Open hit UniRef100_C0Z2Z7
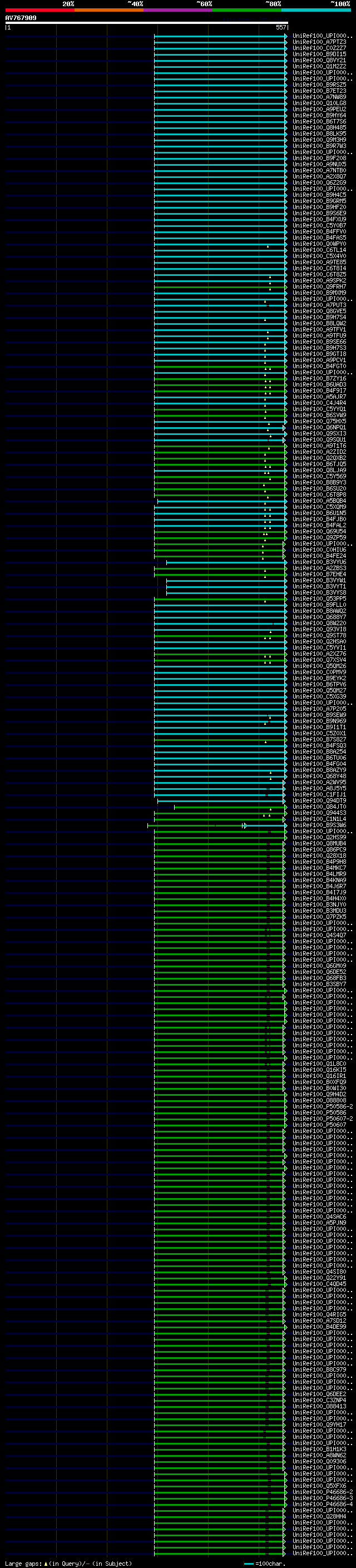 pos(319,48)
